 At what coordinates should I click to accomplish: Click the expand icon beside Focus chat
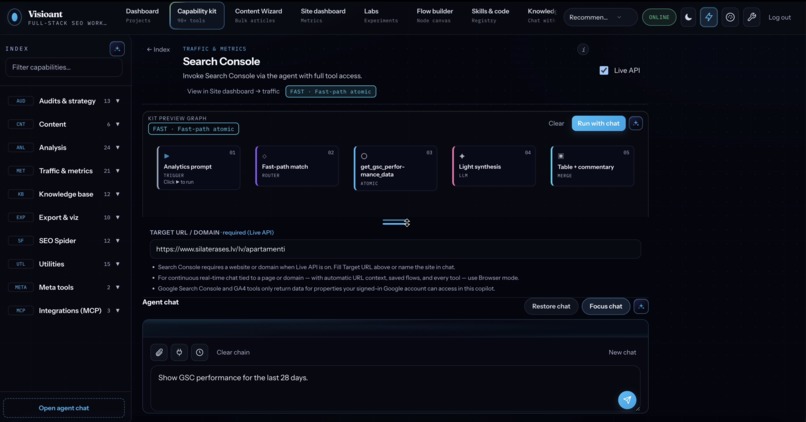tap(641, 306)
